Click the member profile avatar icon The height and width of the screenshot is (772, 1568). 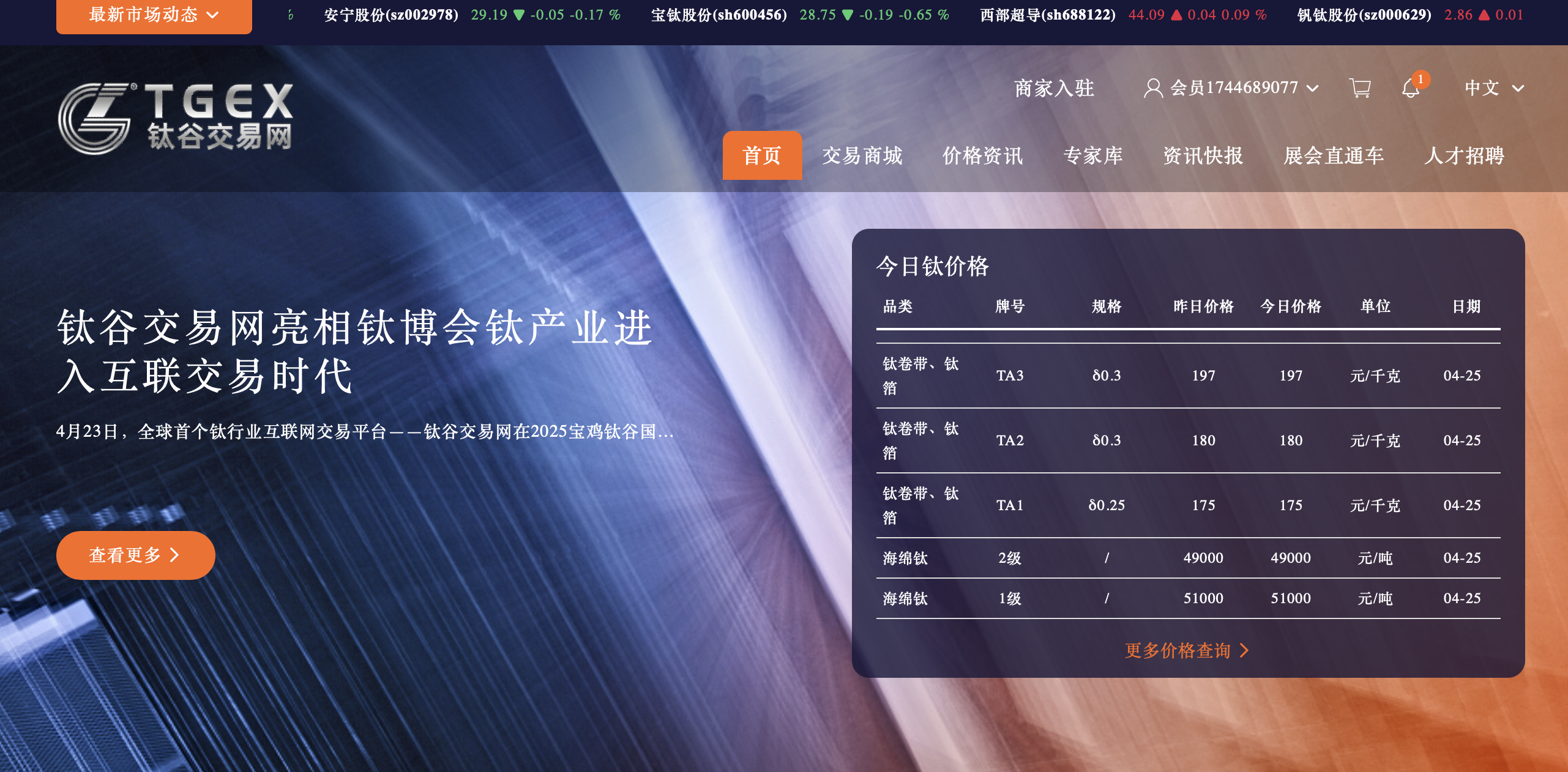1153,88
